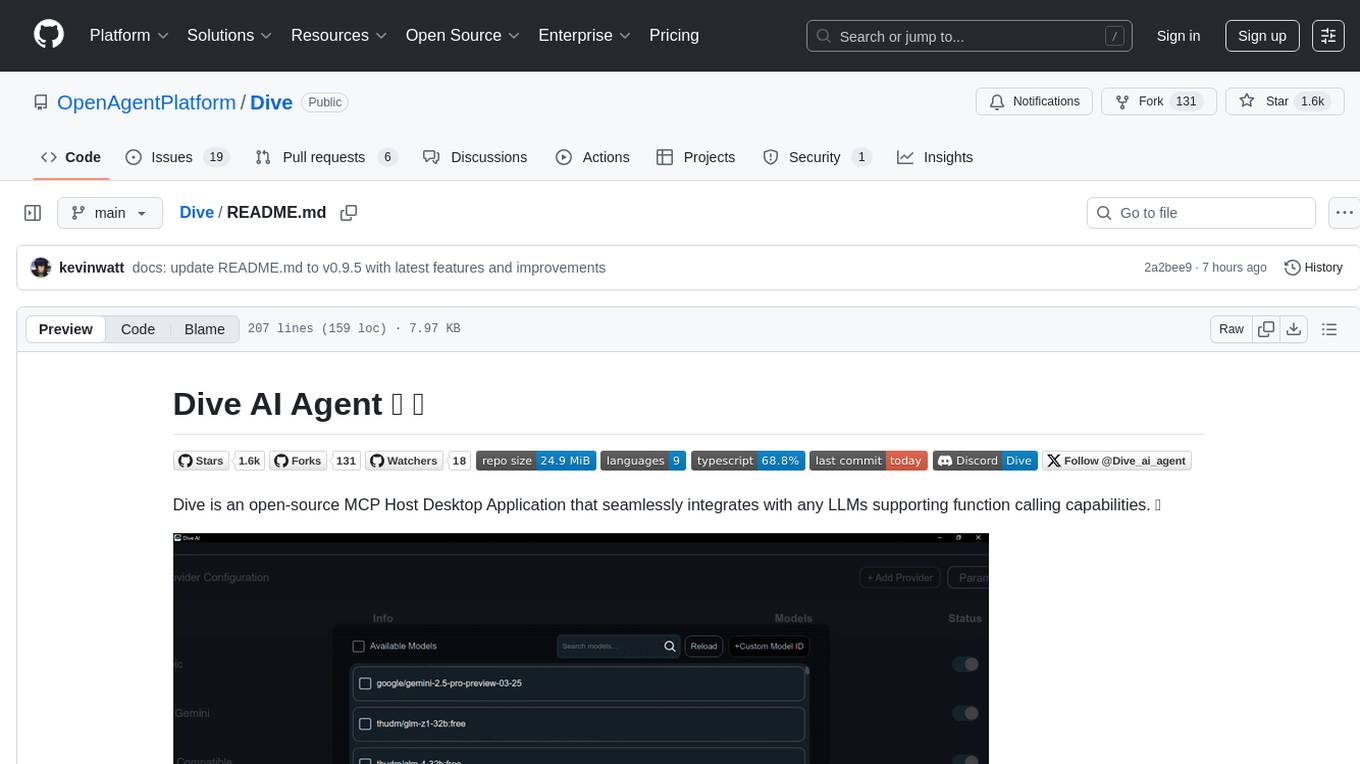1360x764 pixels.
Task: Open the Projects tab
Action: pos(696,157)
